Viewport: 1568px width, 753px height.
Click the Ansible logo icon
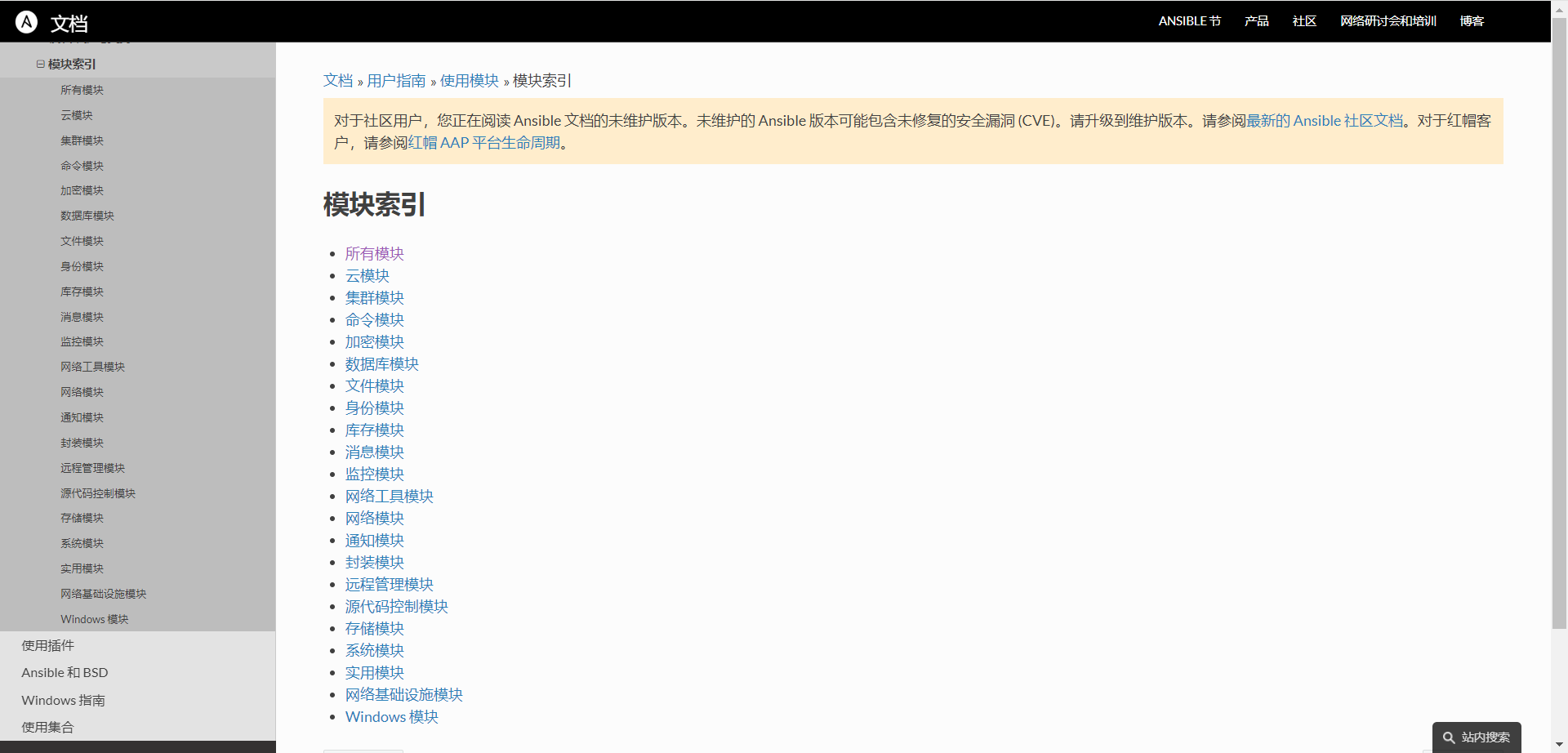tap(26, 22)
